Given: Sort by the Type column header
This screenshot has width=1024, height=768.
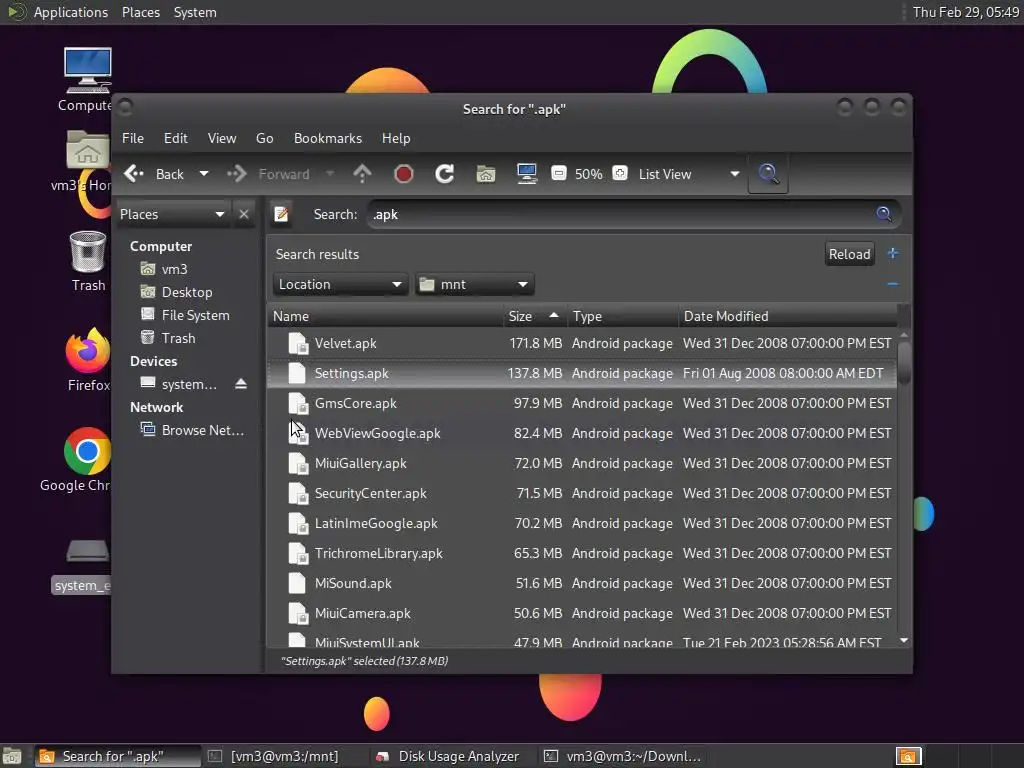Looking at the screenshot, I should click(622, 316).
